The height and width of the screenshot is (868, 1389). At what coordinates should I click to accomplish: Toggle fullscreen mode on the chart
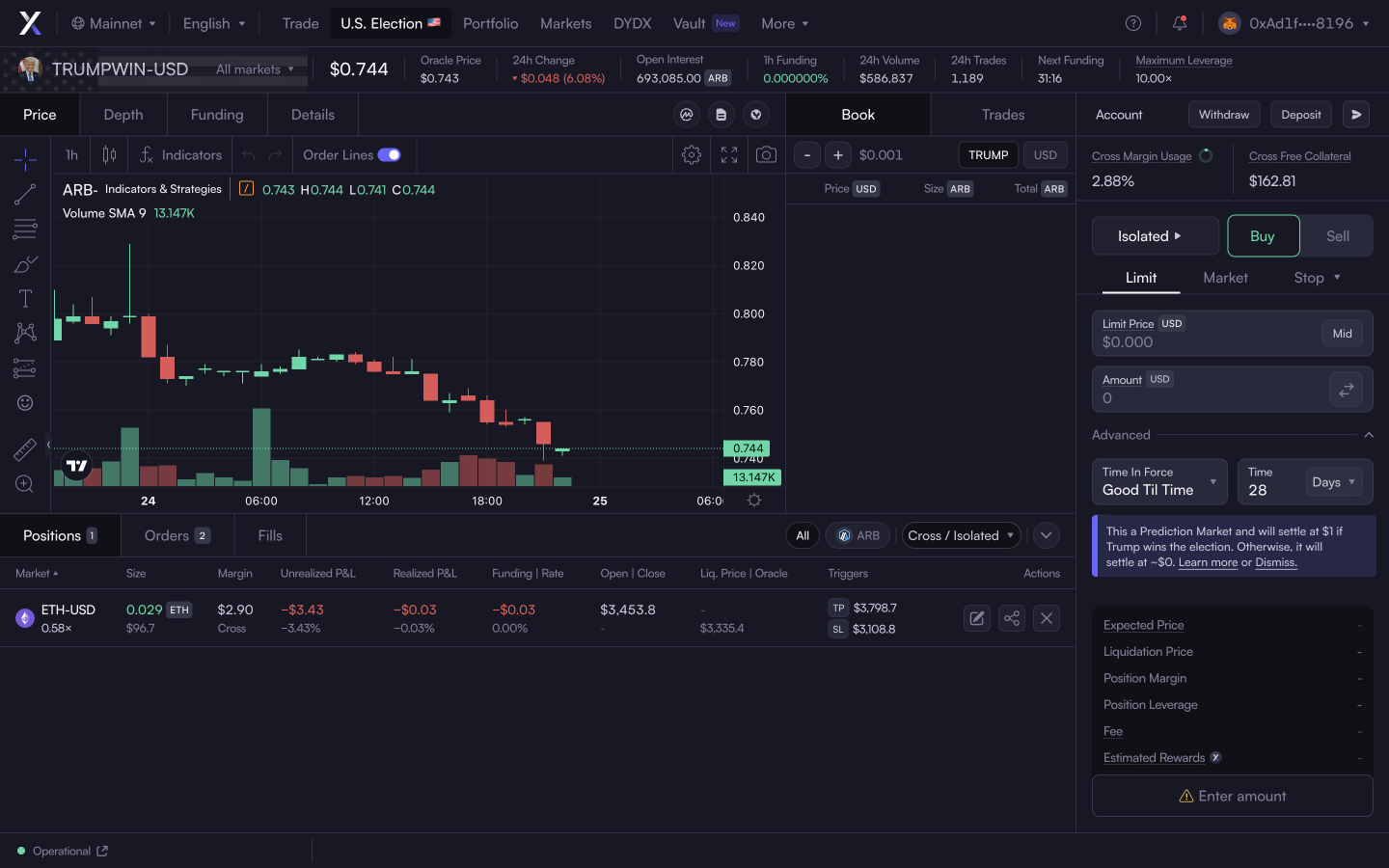(x=728, y=154)
